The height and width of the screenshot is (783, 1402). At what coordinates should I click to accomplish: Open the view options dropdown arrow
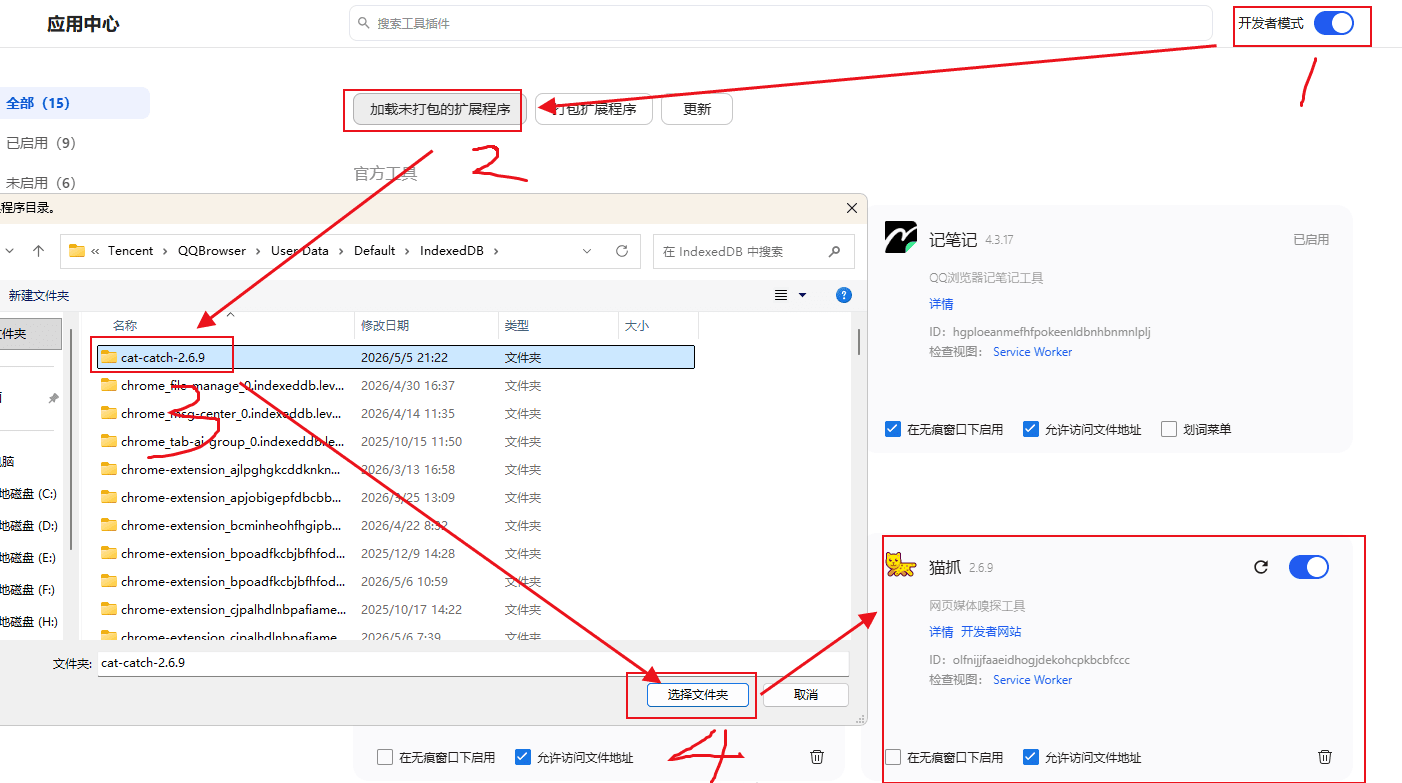pyautogui.click(x=802, y=296)
